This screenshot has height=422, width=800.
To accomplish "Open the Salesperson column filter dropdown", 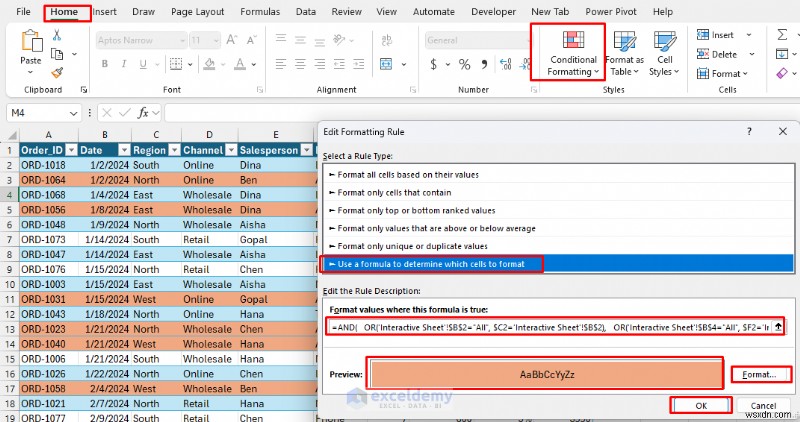I will point(306,150).
